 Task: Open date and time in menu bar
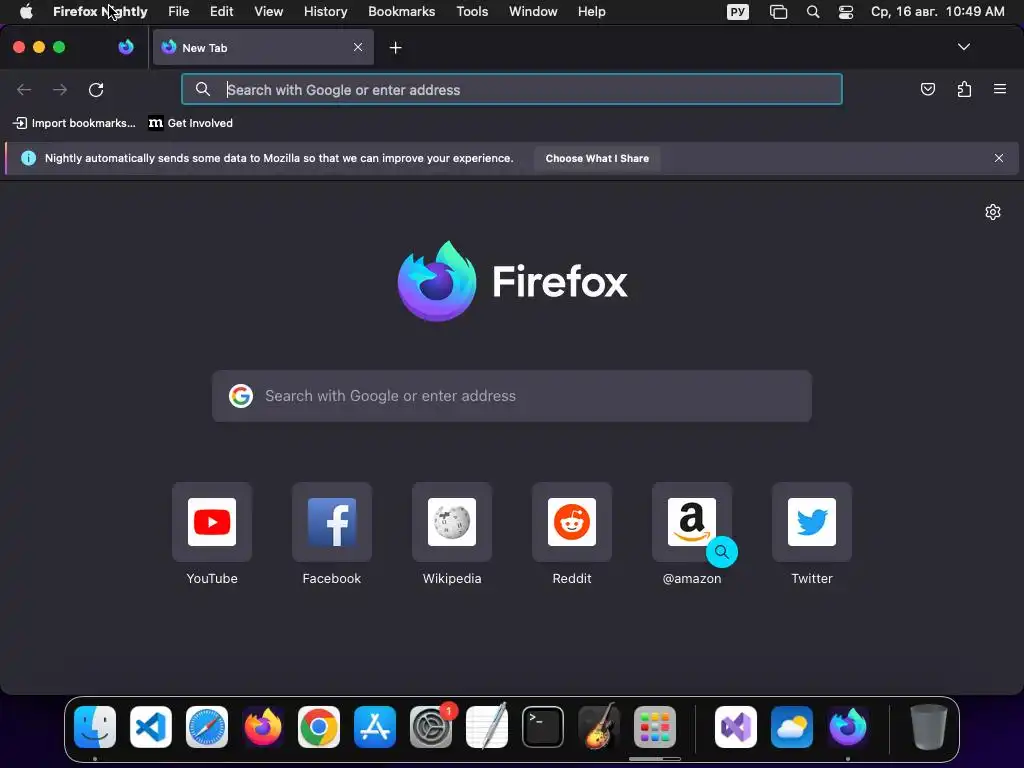pyautogui.click(x=938, y=12)
